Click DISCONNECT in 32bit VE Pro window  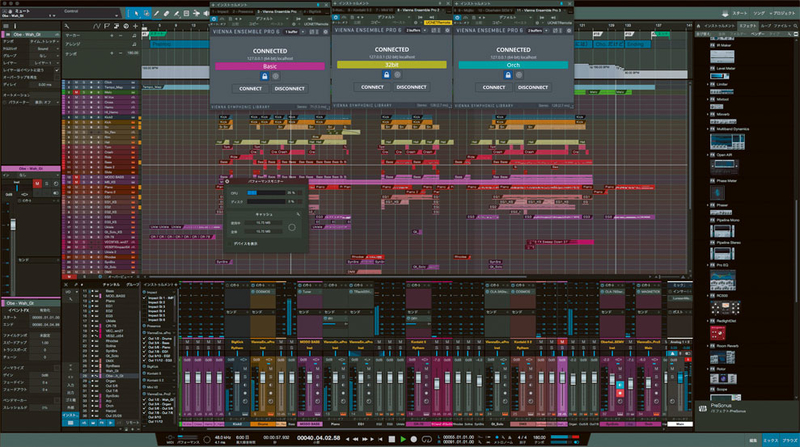click(x=411, y=87)
